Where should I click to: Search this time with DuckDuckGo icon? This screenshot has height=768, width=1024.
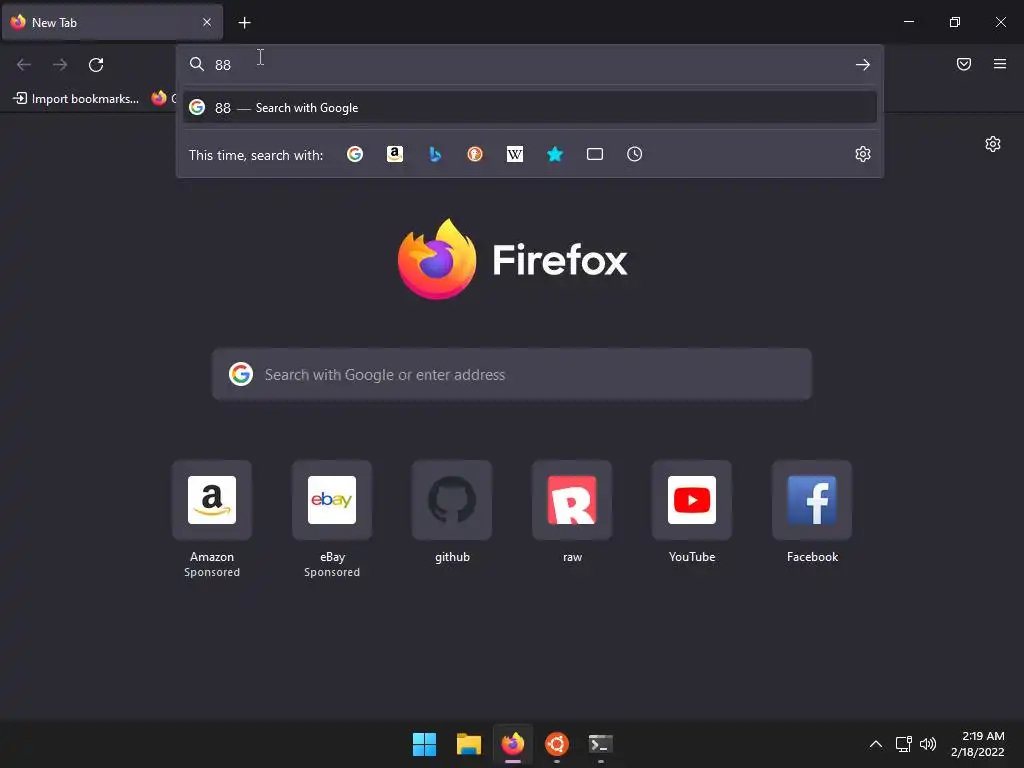point(475,154)
